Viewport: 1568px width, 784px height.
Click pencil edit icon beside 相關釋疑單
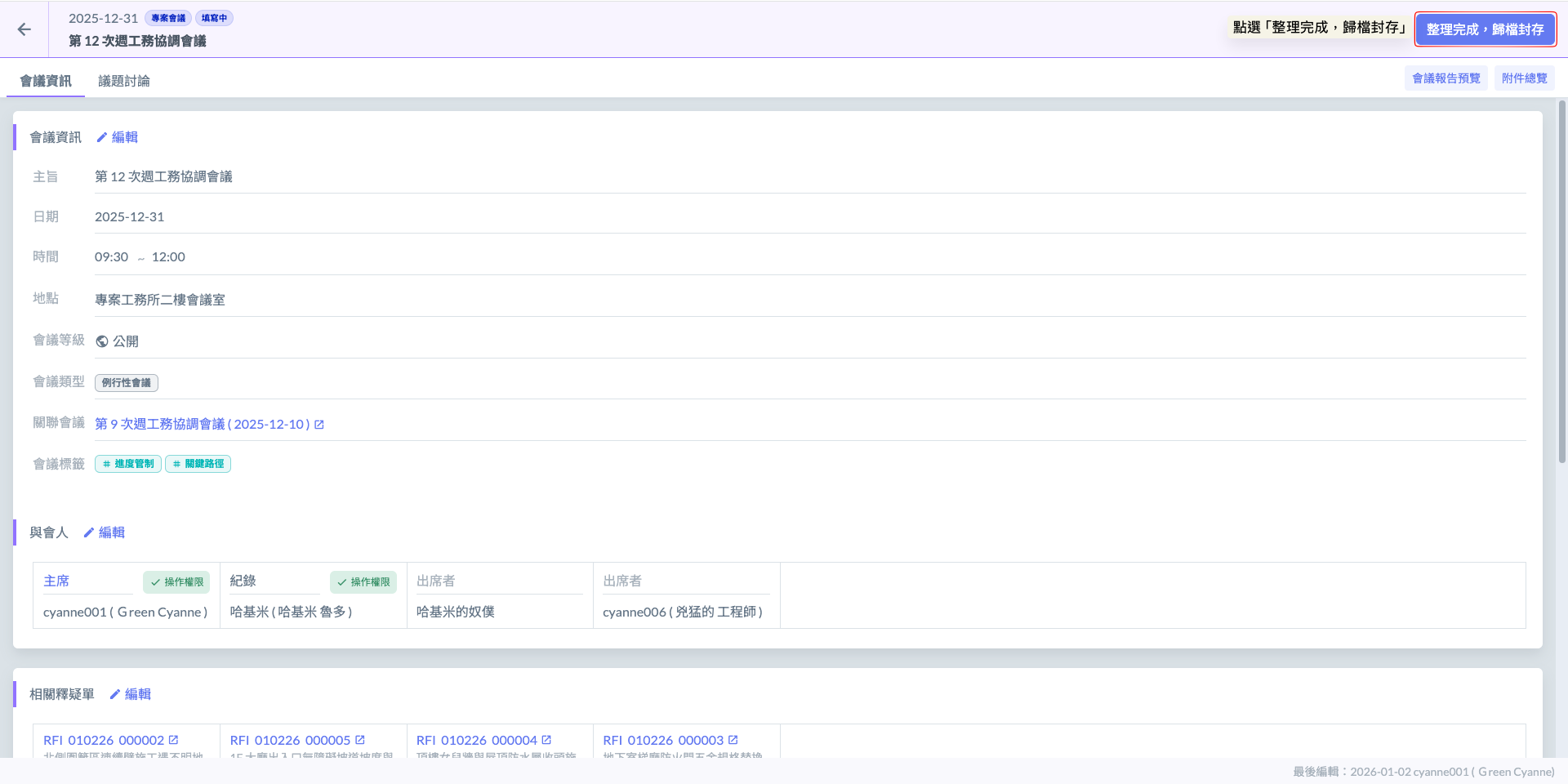115,694
